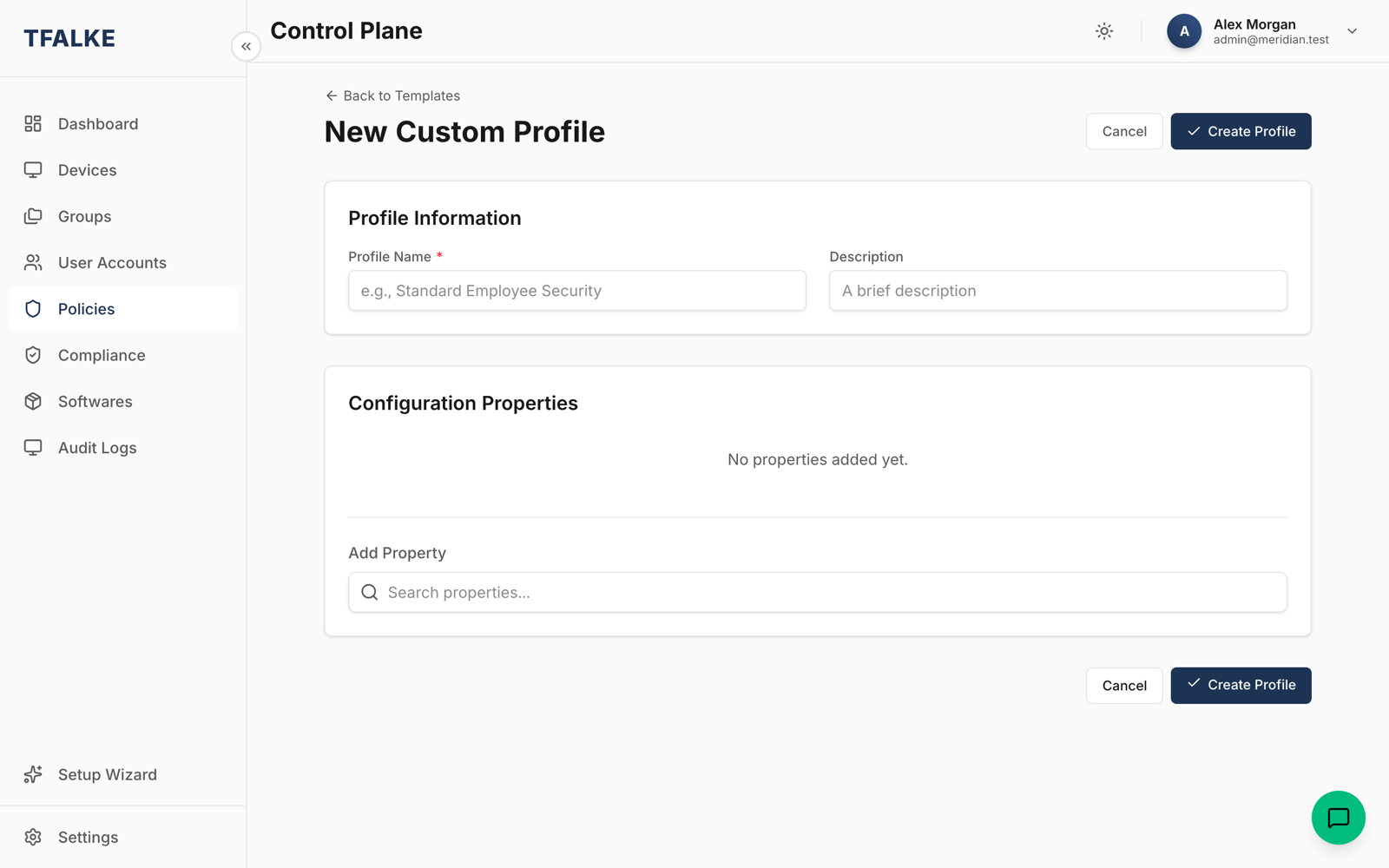This screenshot has width=1389, height=868.
Task: Click the 'Add Property' label
Action: click(x=397, y=553)
